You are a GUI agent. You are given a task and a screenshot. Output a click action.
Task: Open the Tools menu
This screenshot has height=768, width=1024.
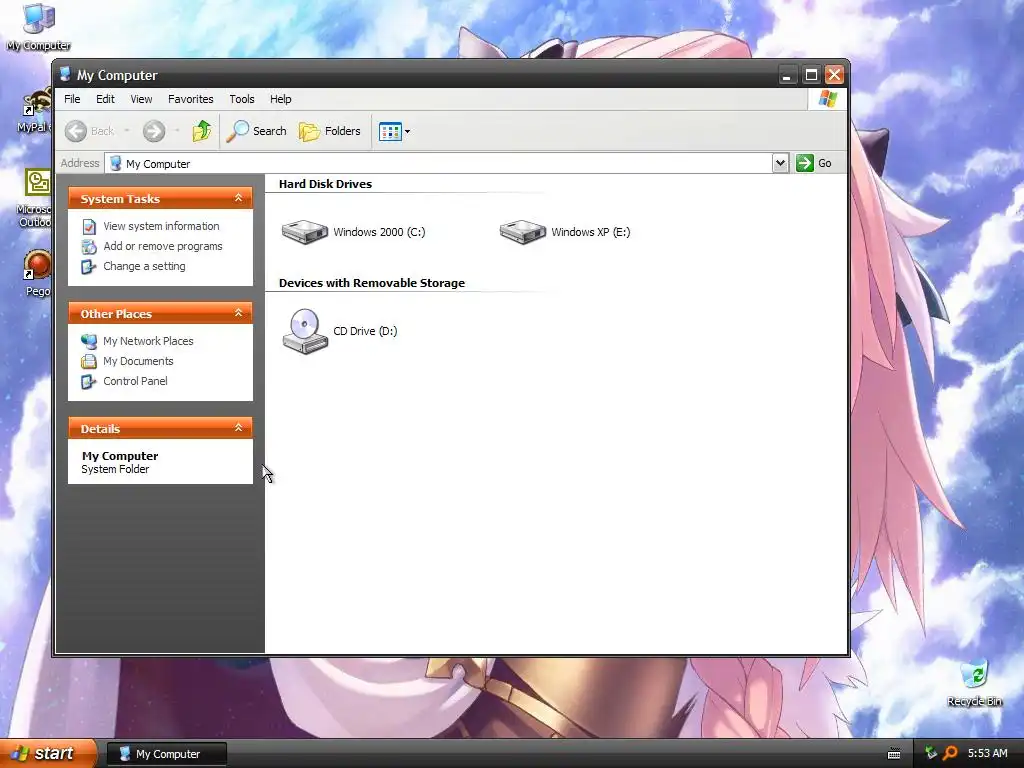click(x=242, y=99)
